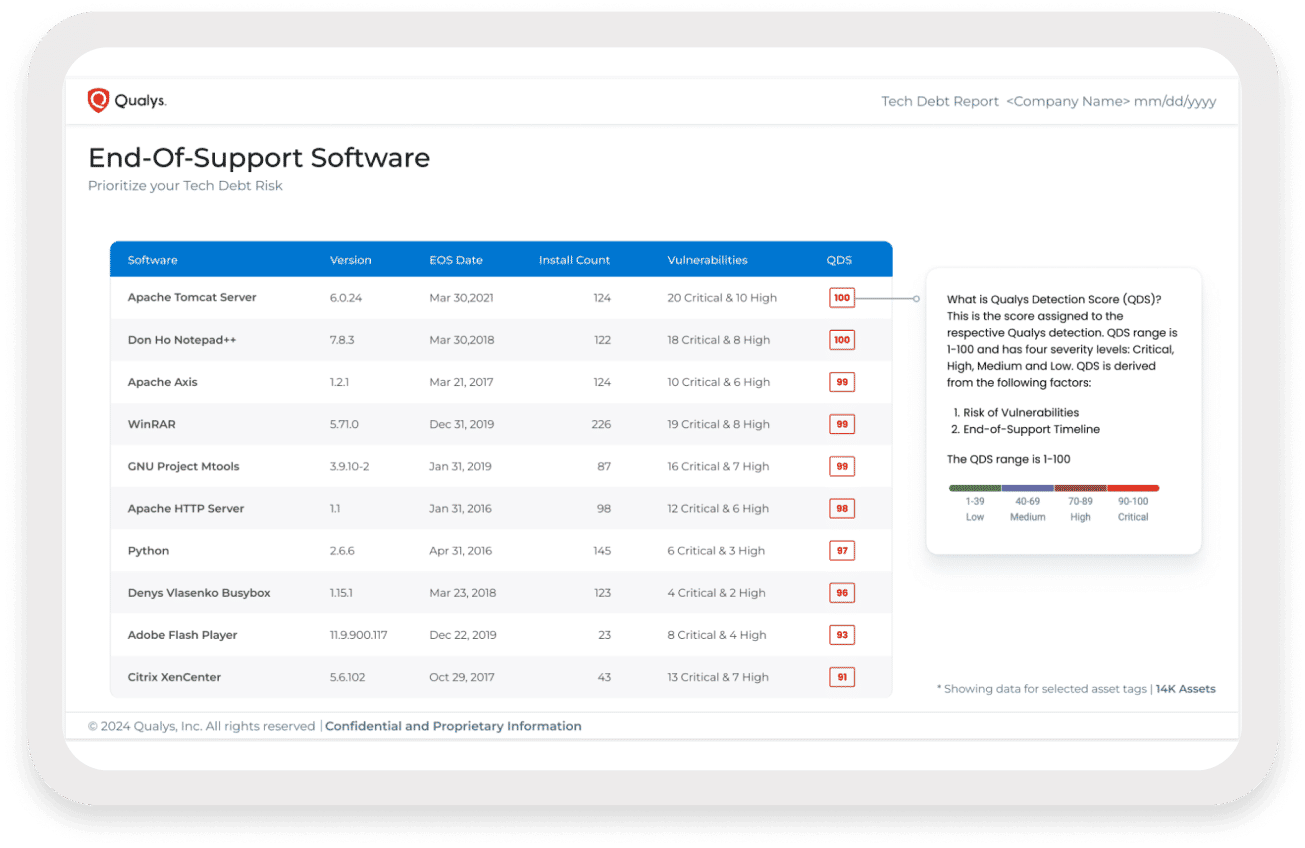Click QDS badge 98 for Apache HTTP Server

(842, 509)
